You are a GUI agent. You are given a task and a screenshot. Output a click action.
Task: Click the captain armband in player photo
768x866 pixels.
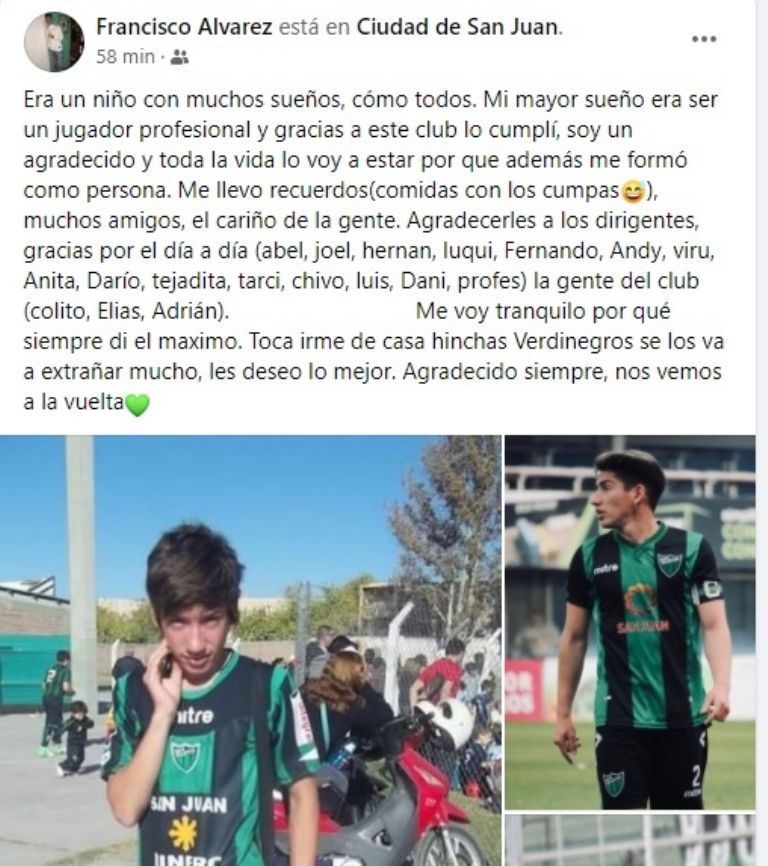point(710,589)
